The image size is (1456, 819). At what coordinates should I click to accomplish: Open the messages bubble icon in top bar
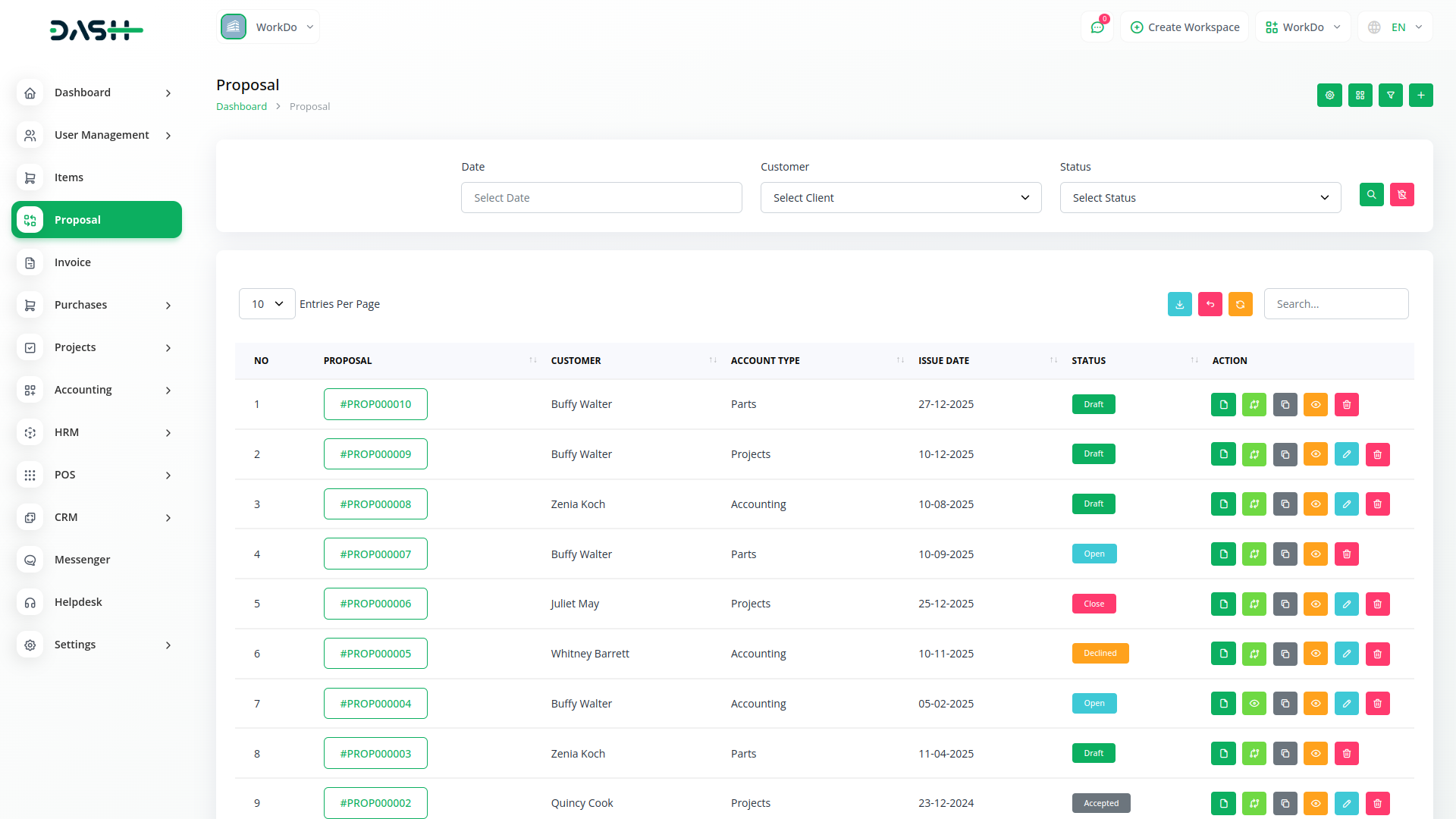pyautogui.click(x=1097, y=27)
